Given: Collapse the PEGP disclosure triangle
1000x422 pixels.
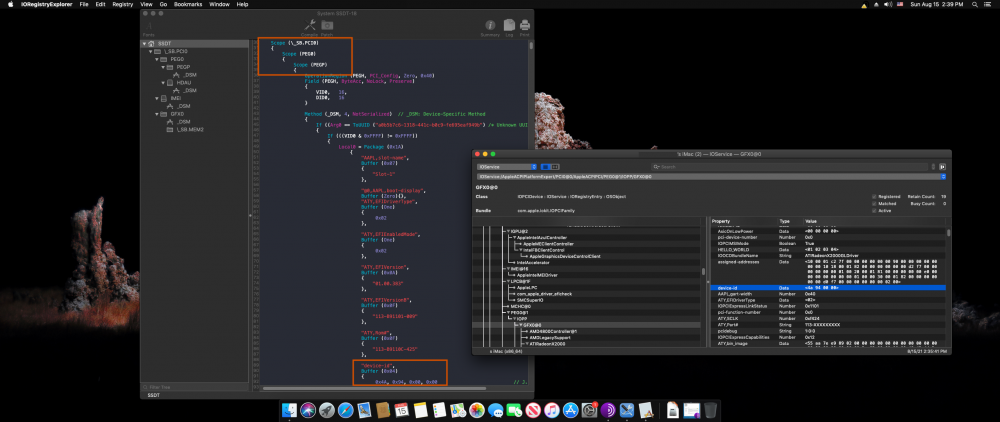Looking at the screenshot, I should coord(164,66).
